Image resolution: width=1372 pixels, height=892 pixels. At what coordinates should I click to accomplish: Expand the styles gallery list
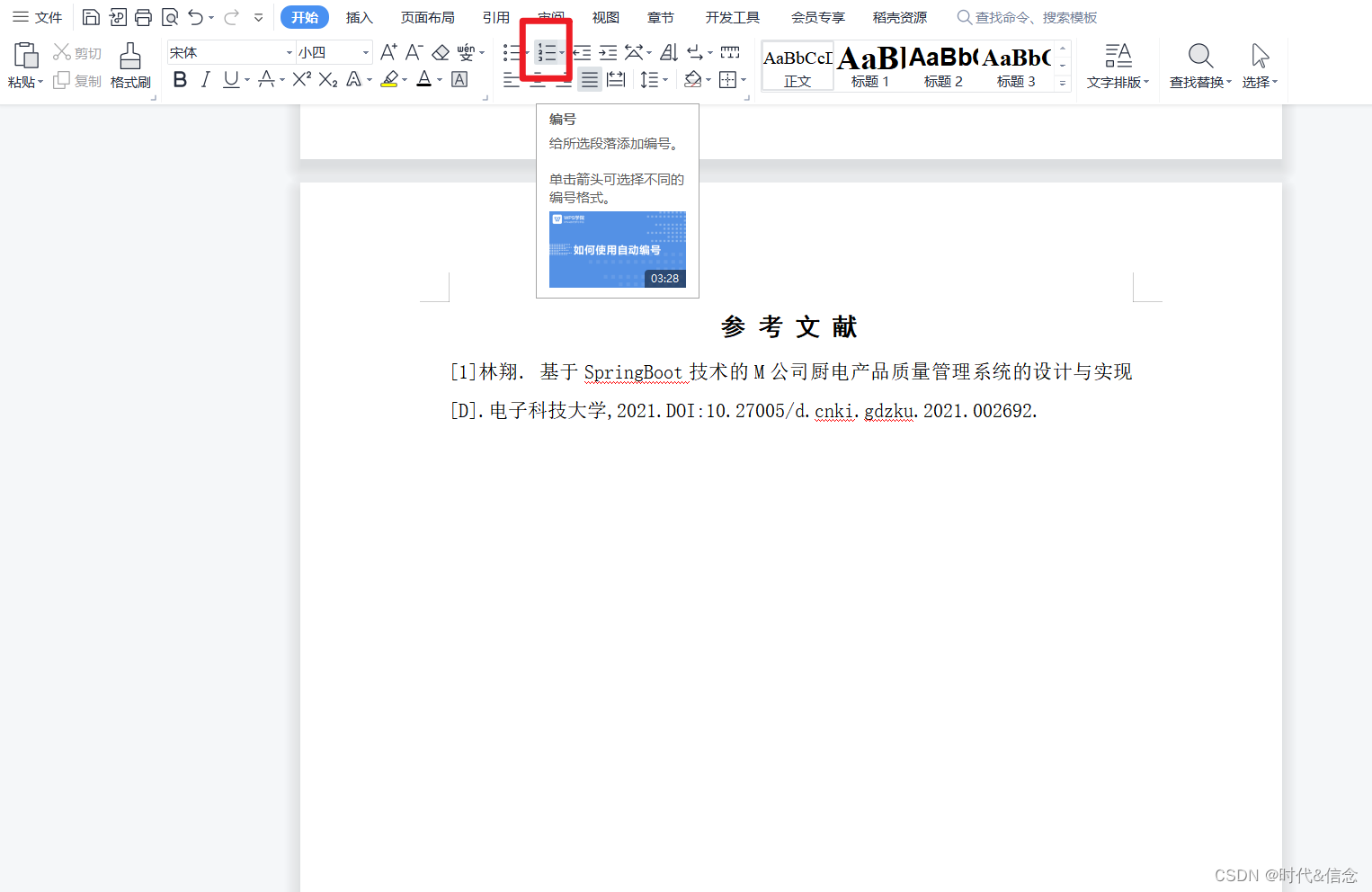click(x=1063, y=82)
